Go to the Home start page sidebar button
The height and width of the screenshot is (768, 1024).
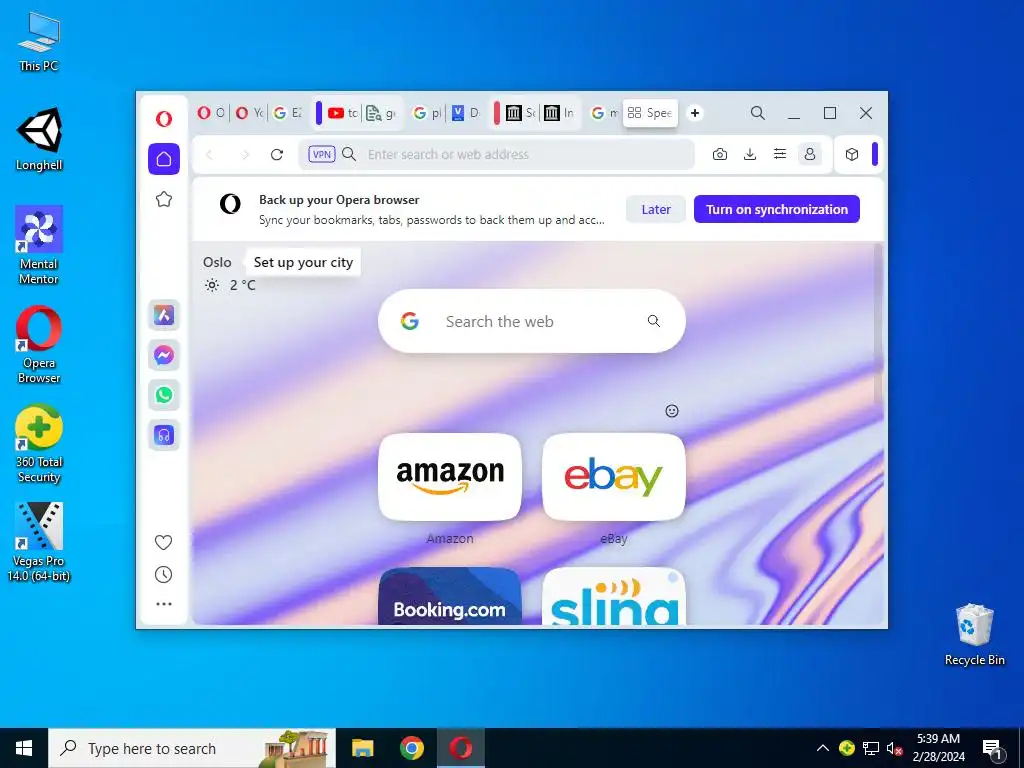click(164, 159)
